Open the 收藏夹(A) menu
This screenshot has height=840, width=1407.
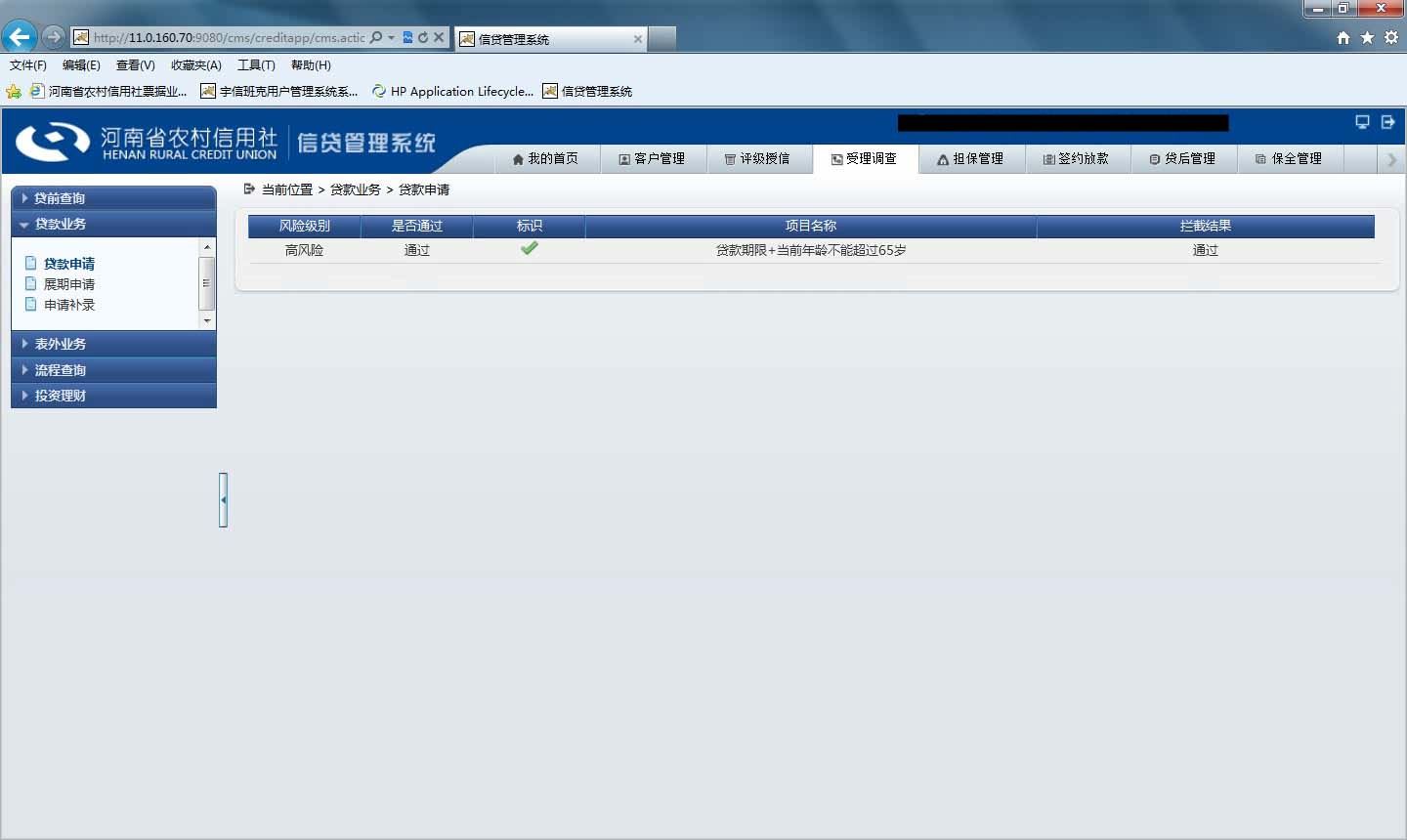coord(196,65)
